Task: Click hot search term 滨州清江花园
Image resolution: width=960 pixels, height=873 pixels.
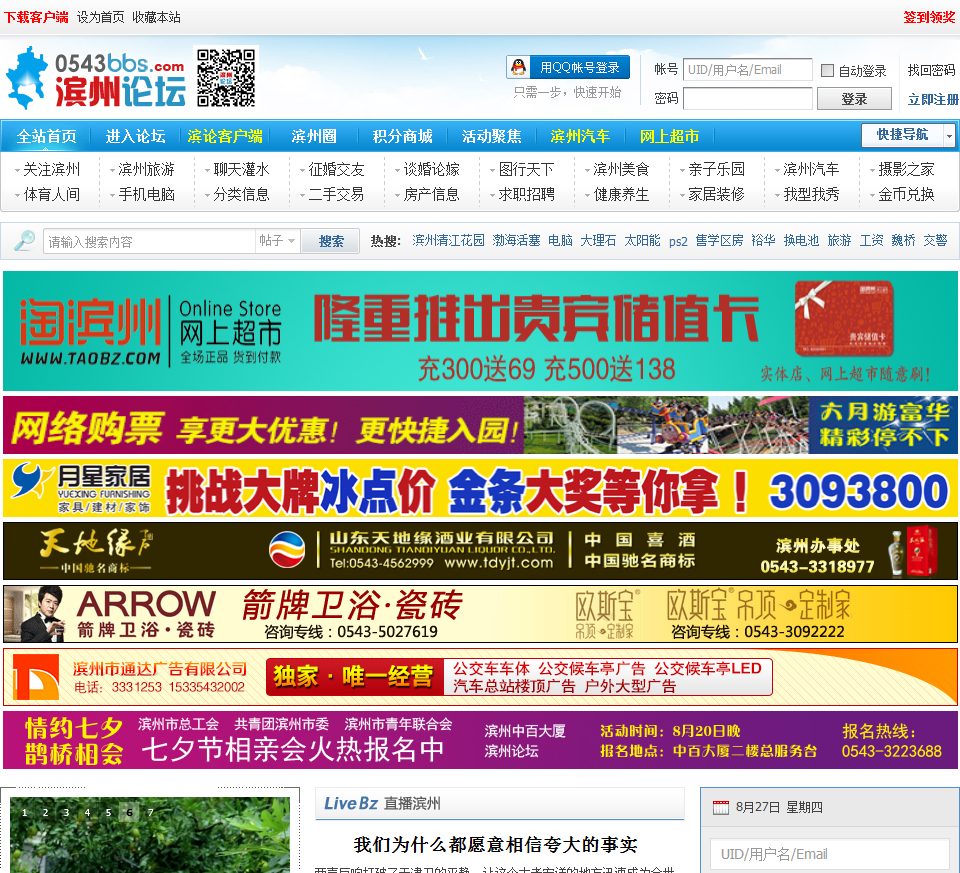Action: pyautogui.click(x=448, y=241)
